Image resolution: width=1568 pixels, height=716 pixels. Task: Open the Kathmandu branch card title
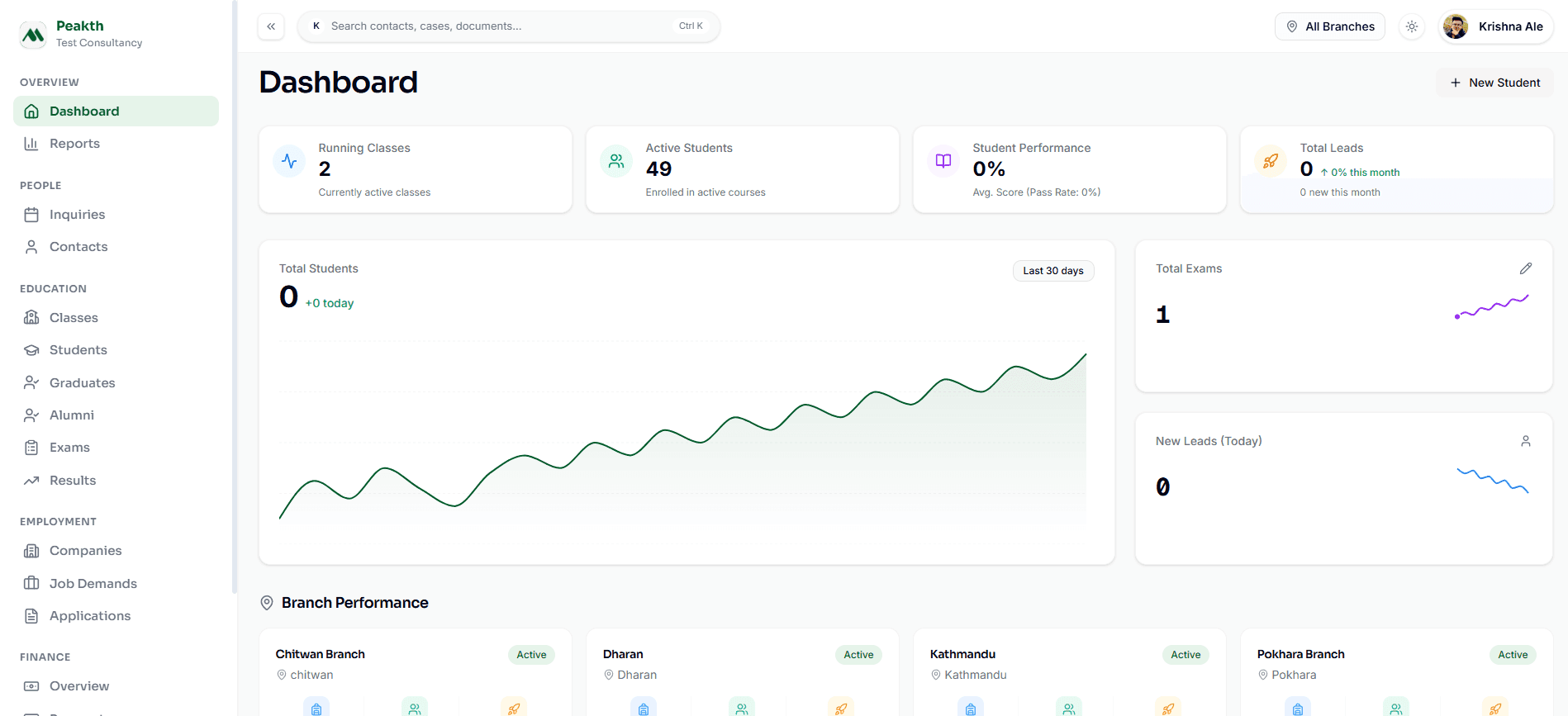click(x=962, y=654)
